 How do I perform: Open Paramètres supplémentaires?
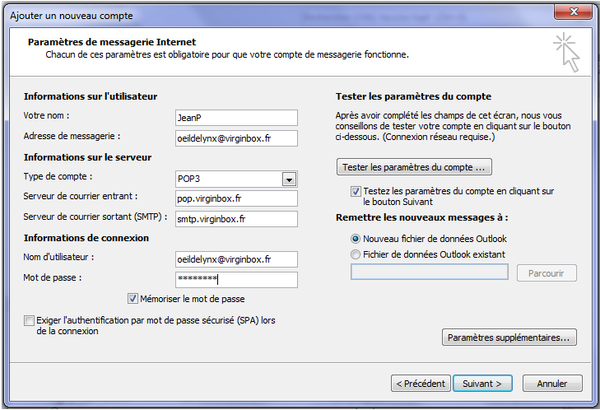(x=509, y=338)
